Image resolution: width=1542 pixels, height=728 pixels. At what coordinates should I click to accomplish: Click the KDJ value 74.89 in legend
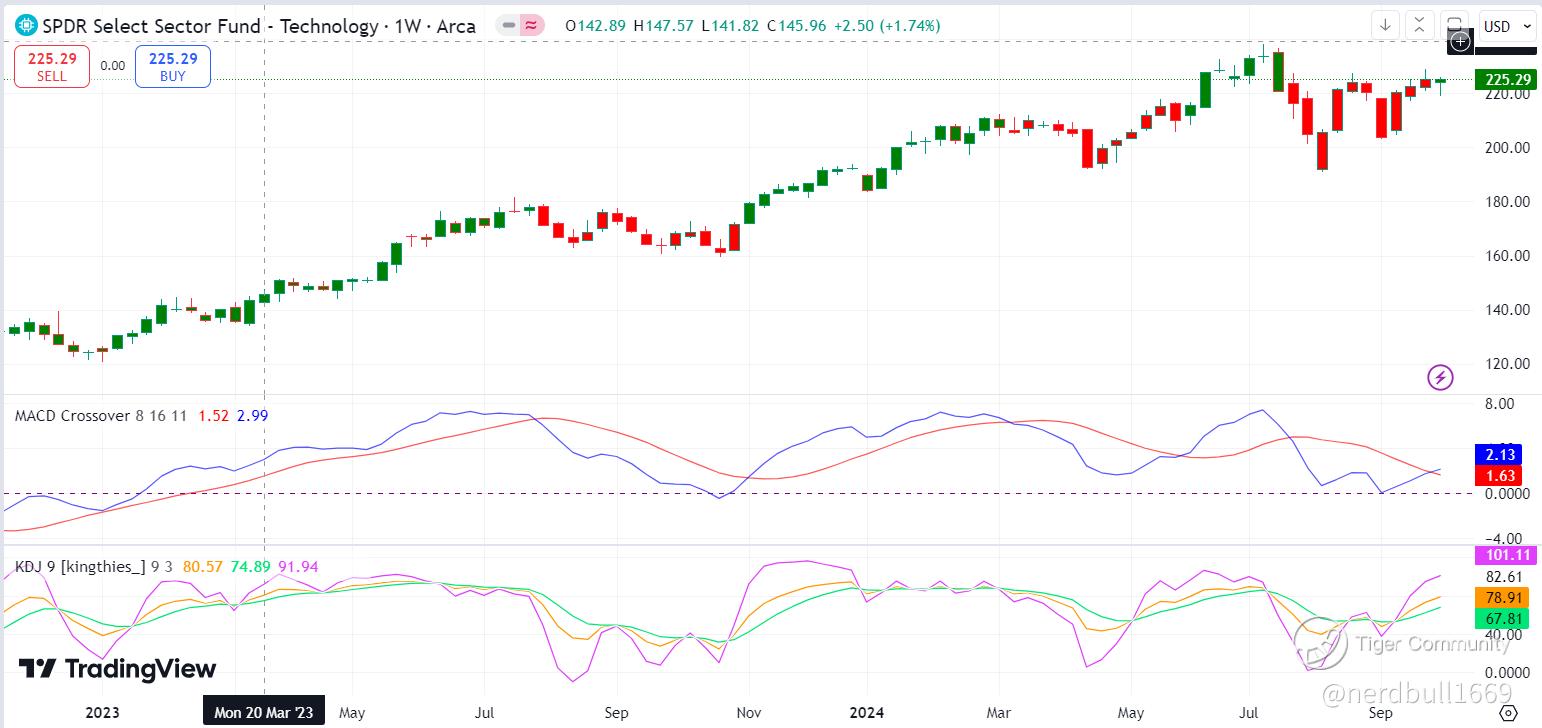[x=251, y=567]
